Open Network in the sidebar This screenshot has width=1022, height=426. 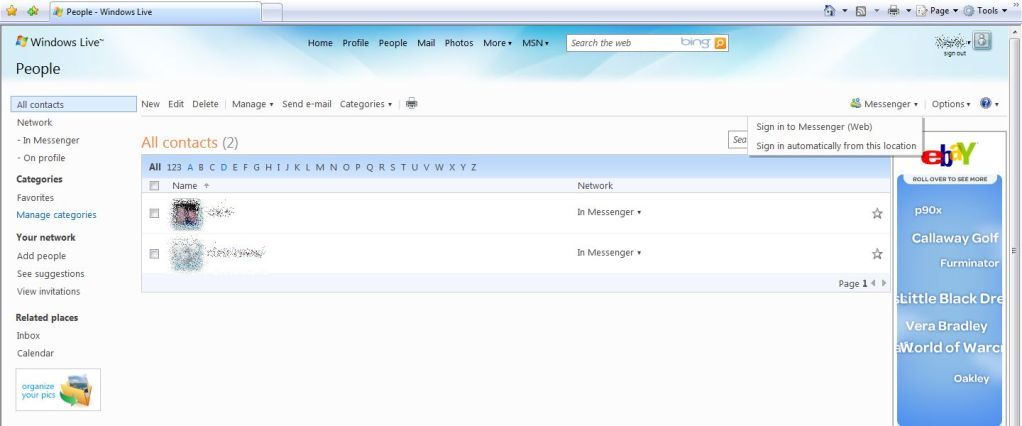point(35,122)
